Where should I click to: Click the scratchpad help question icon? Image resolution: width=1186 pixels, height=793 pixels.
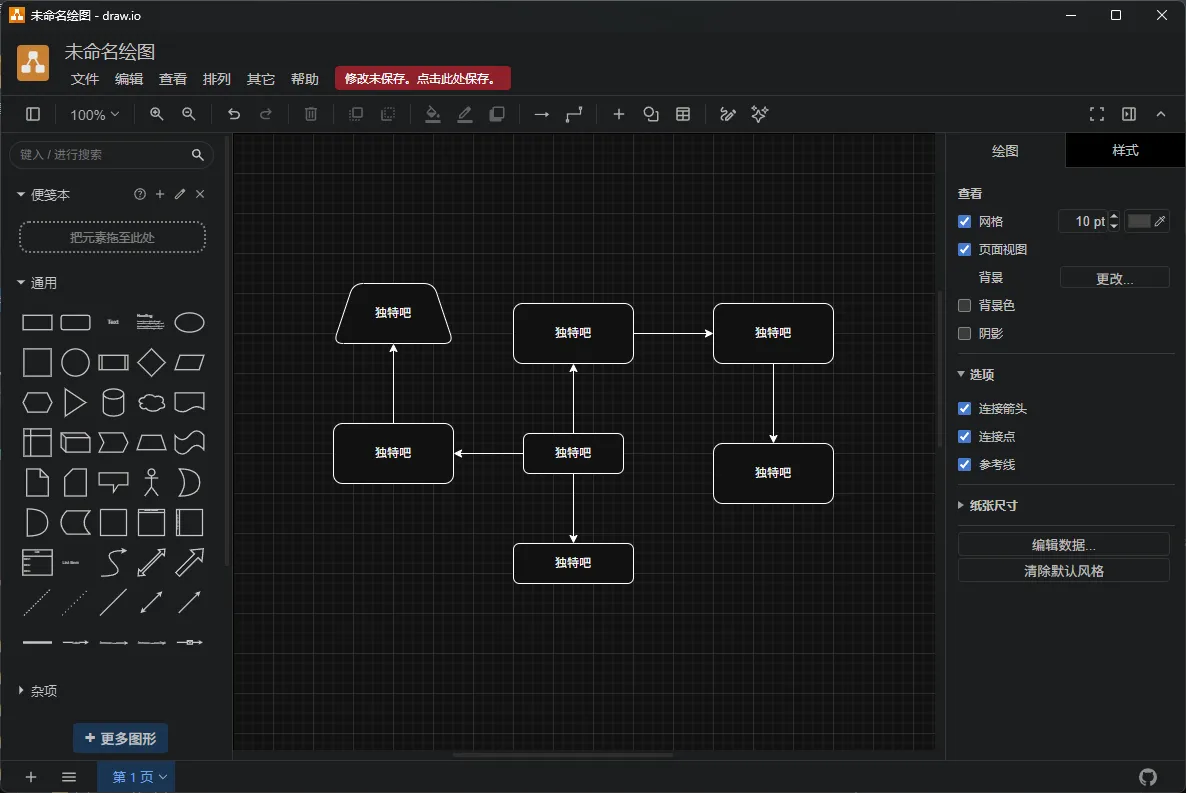click(x=140, y=194)
